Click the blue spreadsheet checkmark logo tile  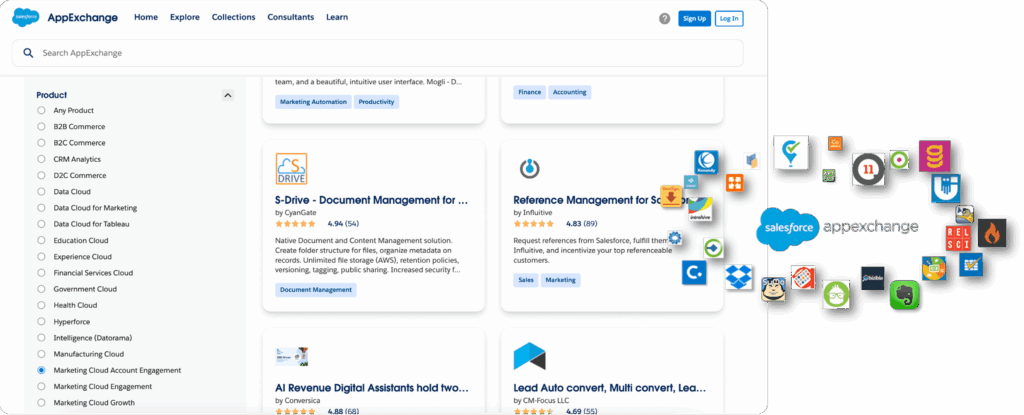pos(971,264)
